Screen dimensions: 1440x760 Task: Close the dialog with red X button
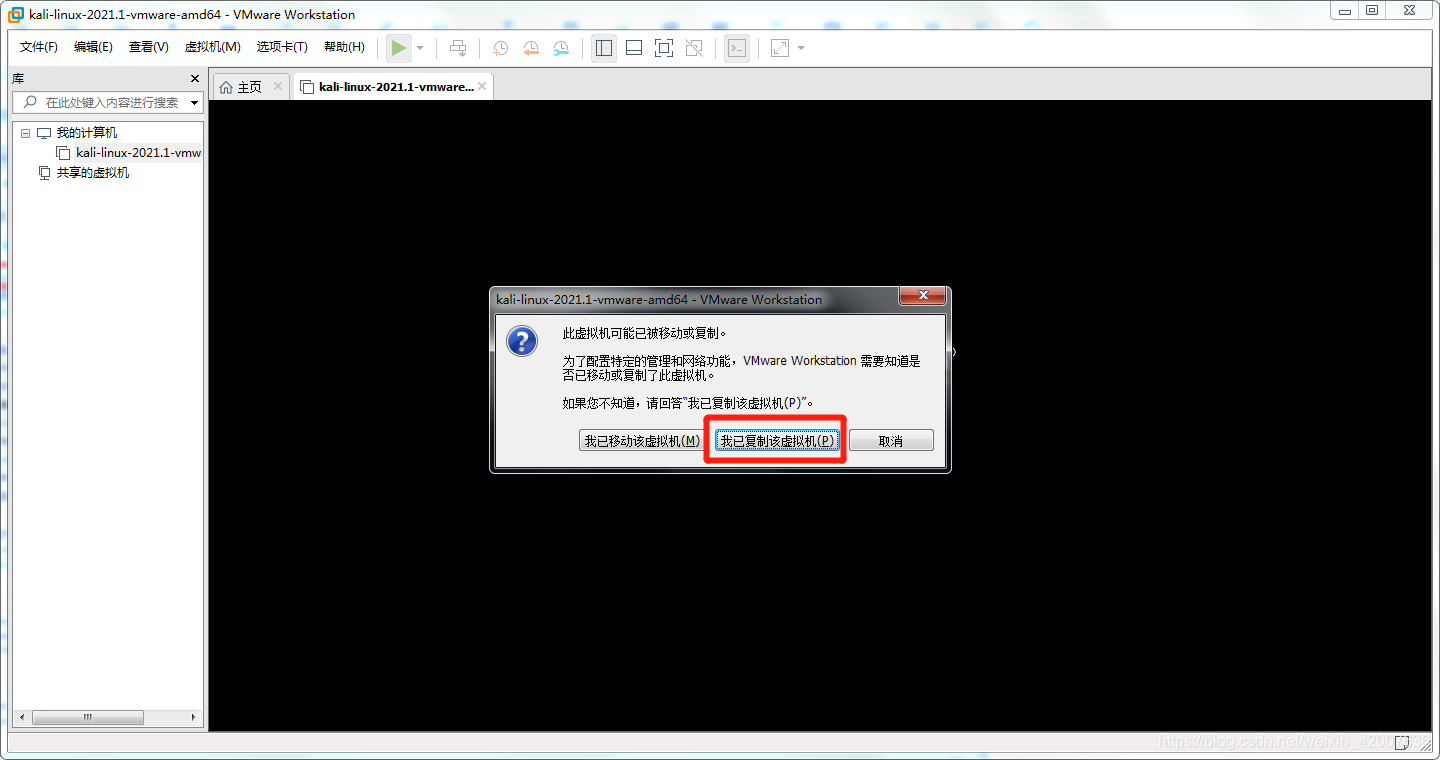[922, 296]
